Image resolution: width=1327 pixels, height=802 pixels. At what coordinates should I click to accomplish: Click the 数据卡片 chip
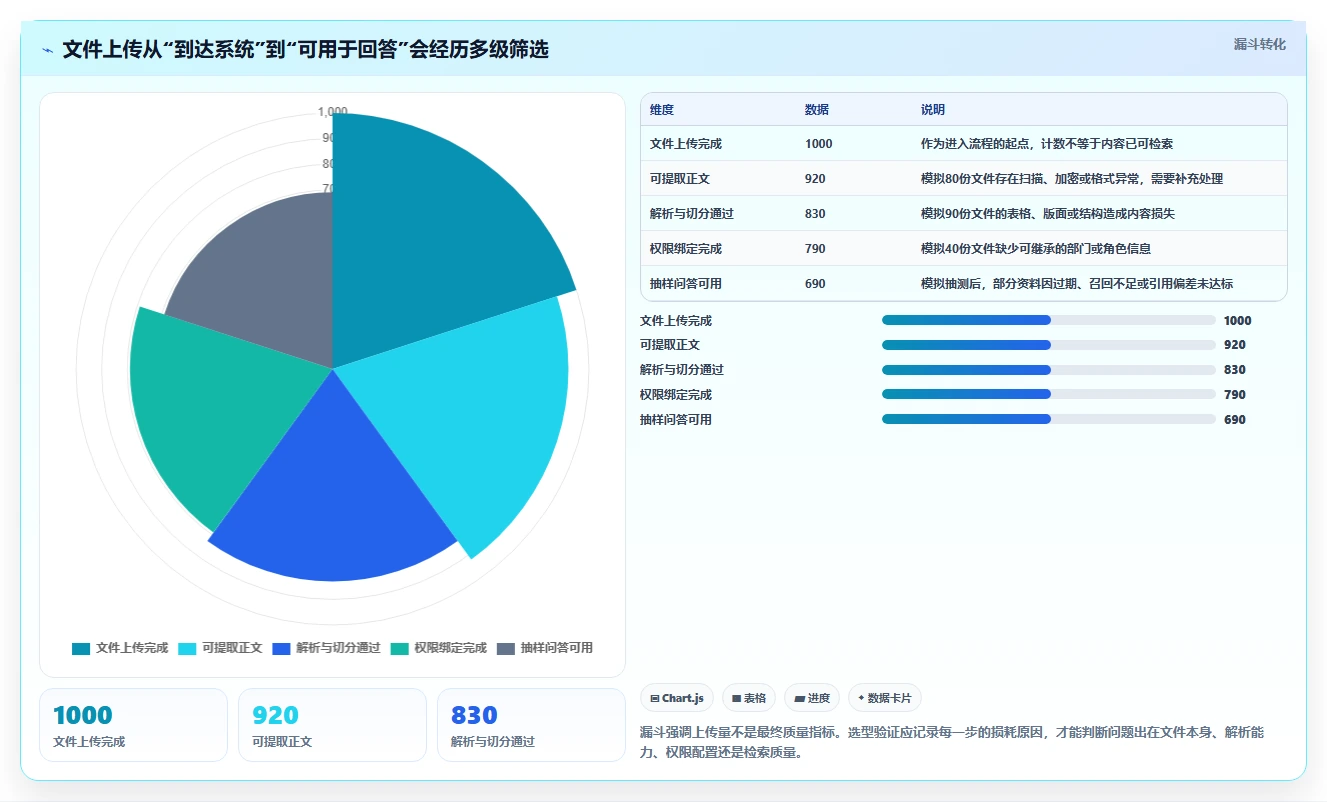point(885,698)
